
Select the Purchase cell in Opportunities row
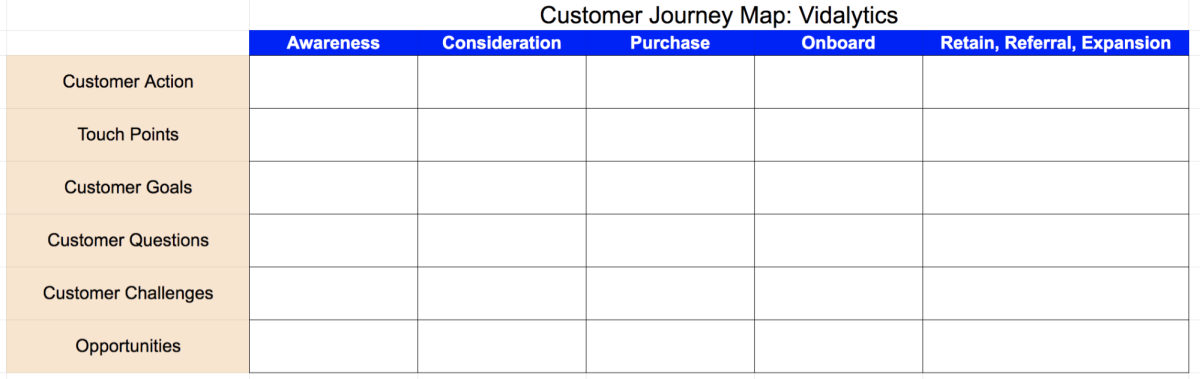click(x=670, y=347)
